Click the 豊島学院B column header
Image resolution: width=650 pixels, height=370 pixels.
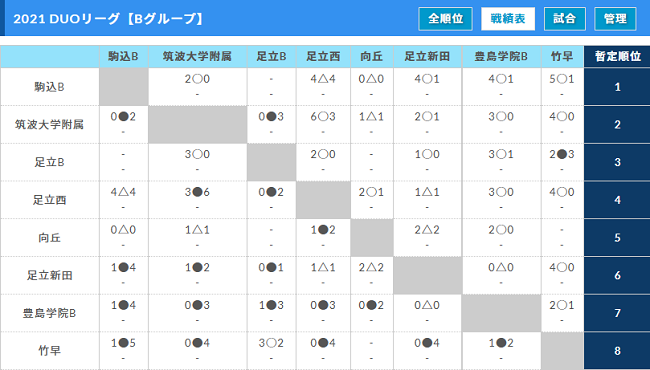[x=501, y=57]
